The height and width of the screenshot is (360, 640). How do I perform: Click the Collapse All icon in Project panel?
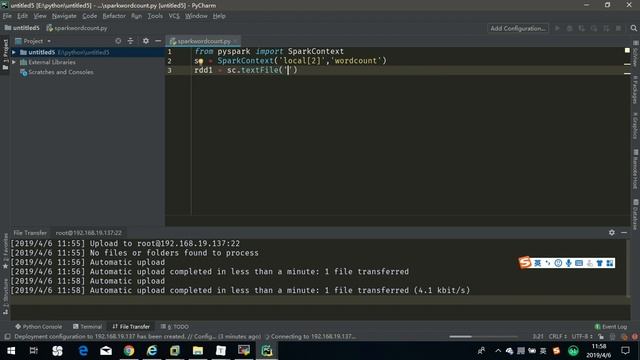pos(130,41)
